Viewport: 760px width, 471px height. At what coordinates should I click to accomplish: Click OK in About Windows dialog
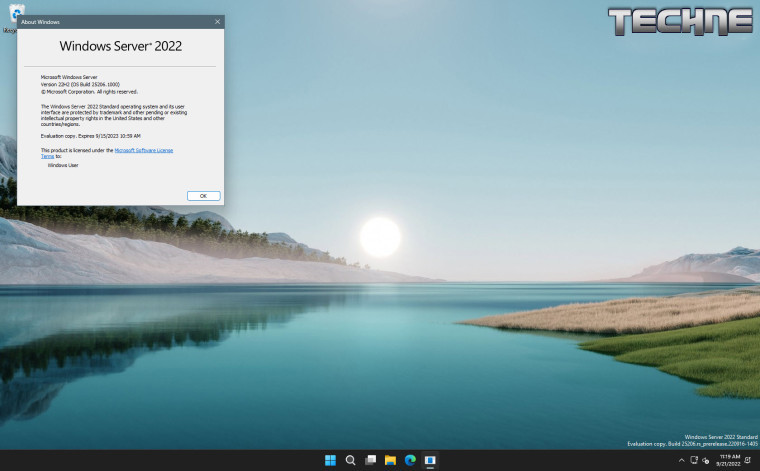tap(204, 196)
